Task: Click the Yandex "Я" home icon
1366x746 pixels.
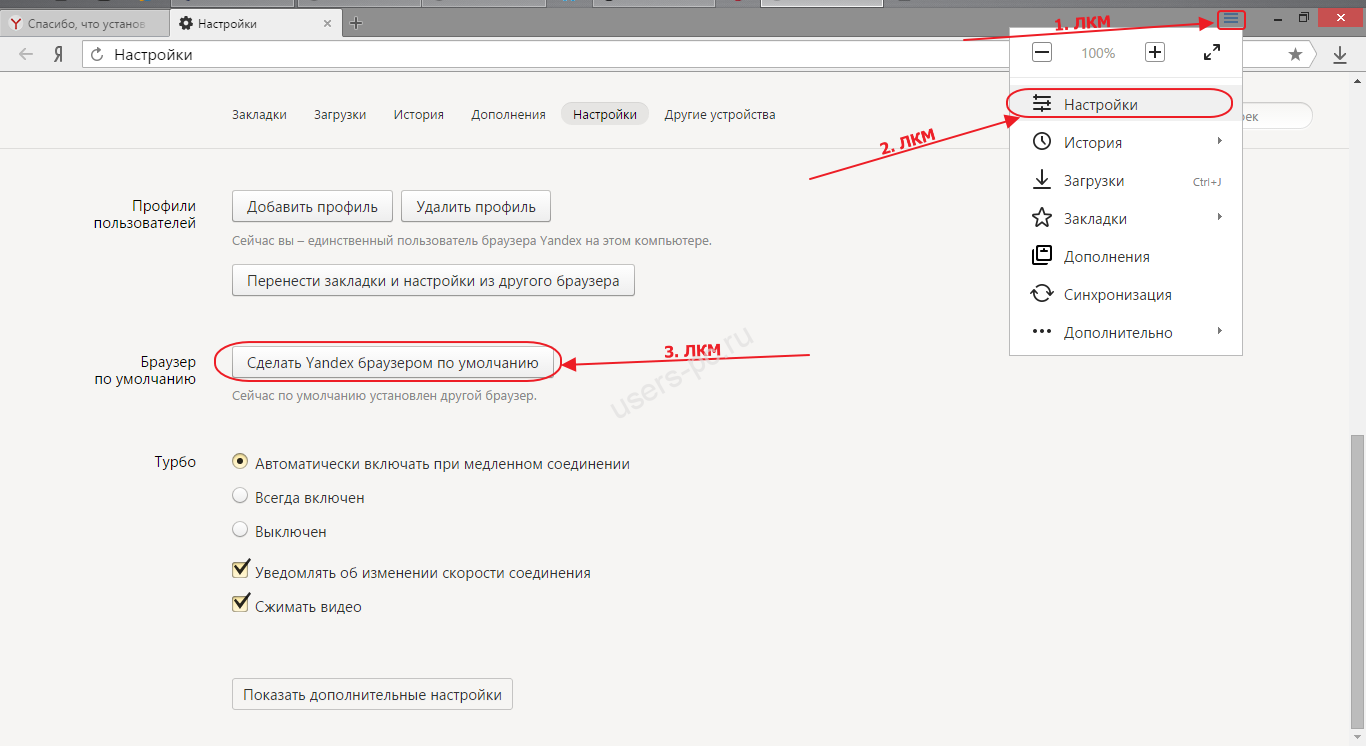Action: [x=59, y=55]
